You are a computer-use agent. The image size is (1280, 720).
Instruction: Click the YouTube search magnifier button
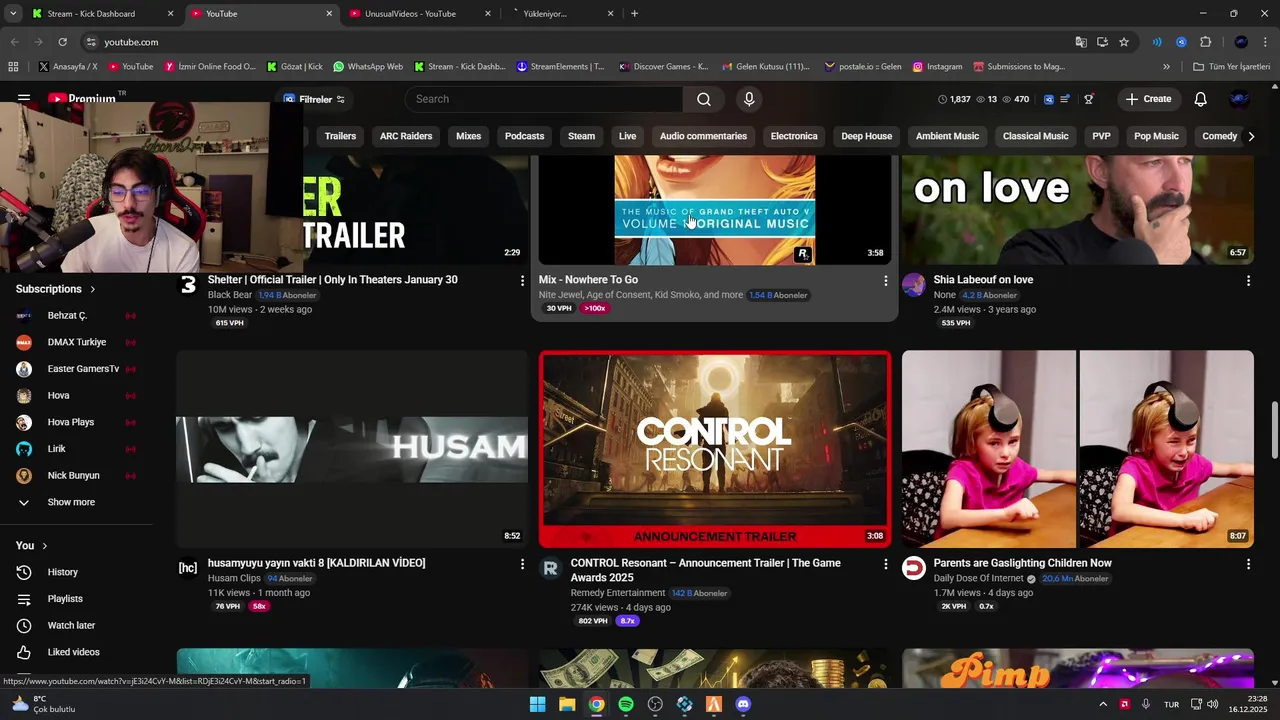[704, 99]
